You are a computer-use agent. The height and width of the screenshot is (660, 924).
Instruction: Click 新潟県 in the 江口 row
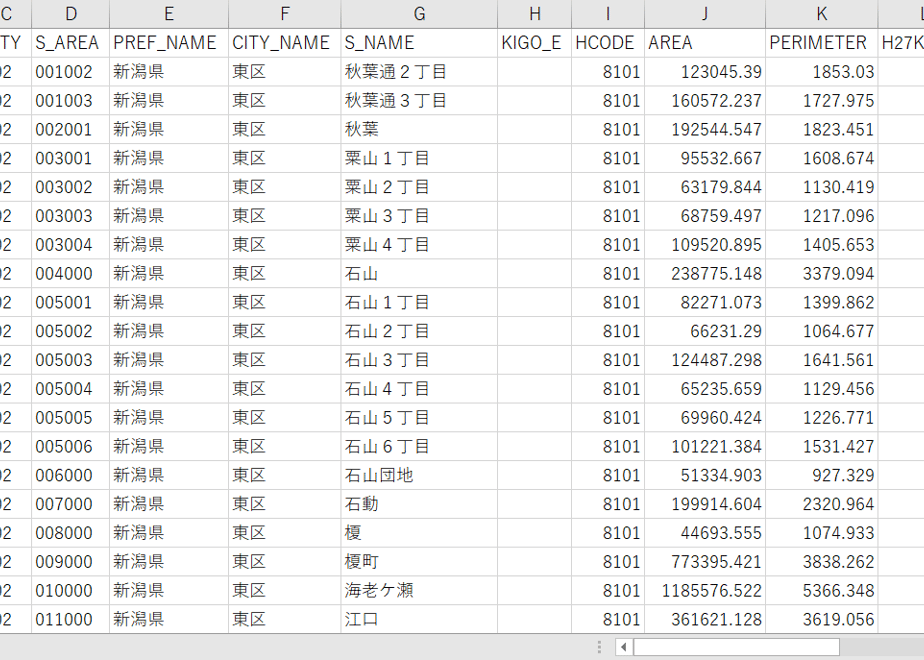(169, 620)
